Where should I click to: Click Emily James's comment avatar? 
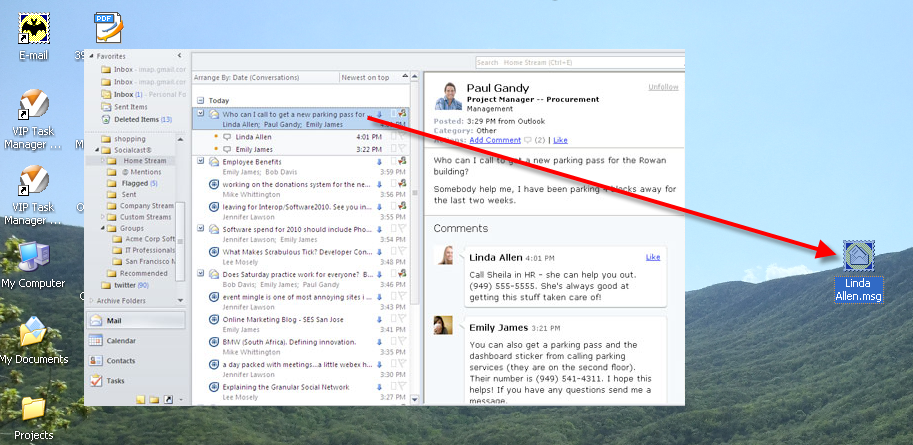[x=446, y=325]
